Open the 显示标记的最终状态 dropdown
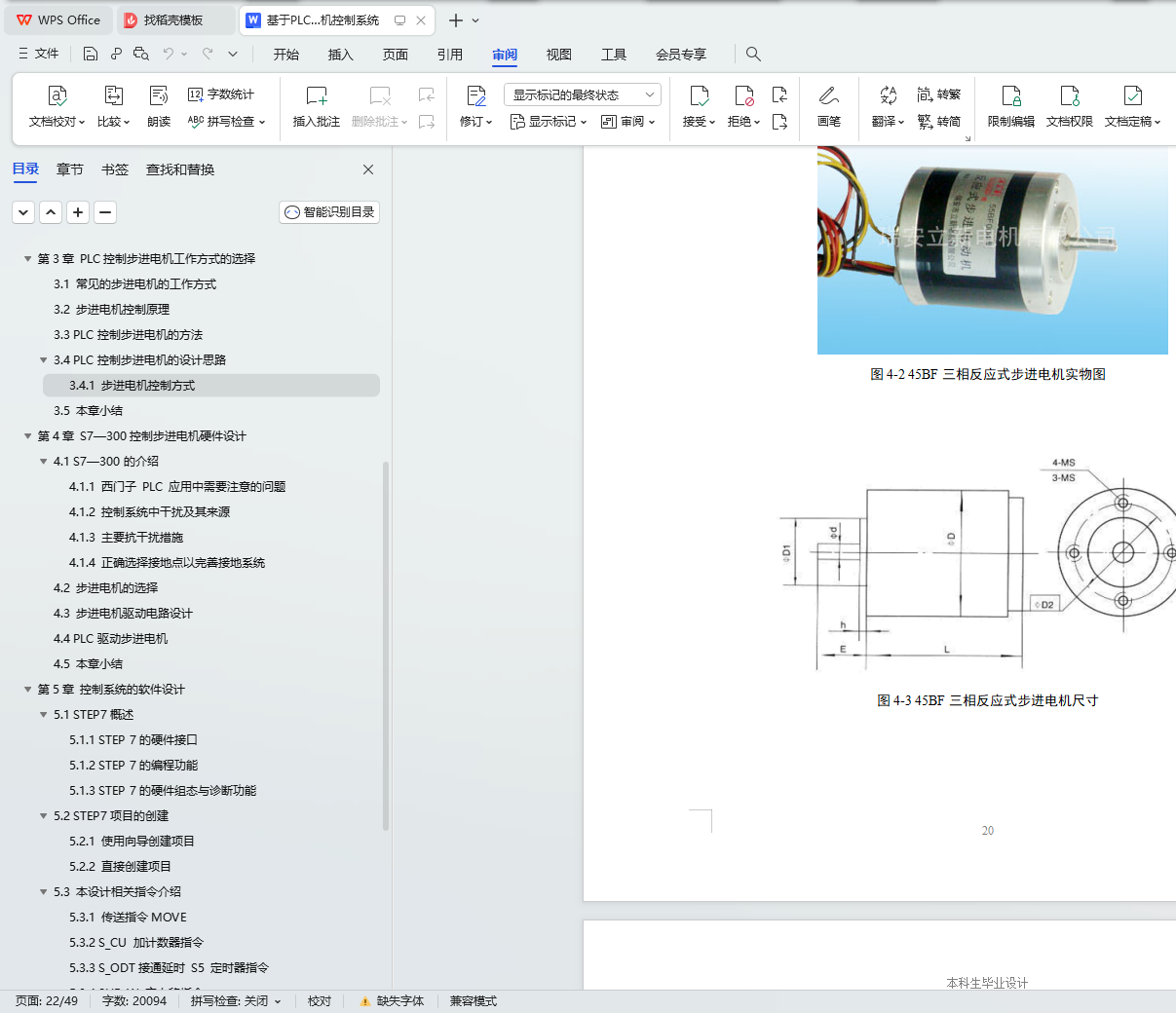This screenshot has height=1013, width=1176. click(x=583, y=94)
